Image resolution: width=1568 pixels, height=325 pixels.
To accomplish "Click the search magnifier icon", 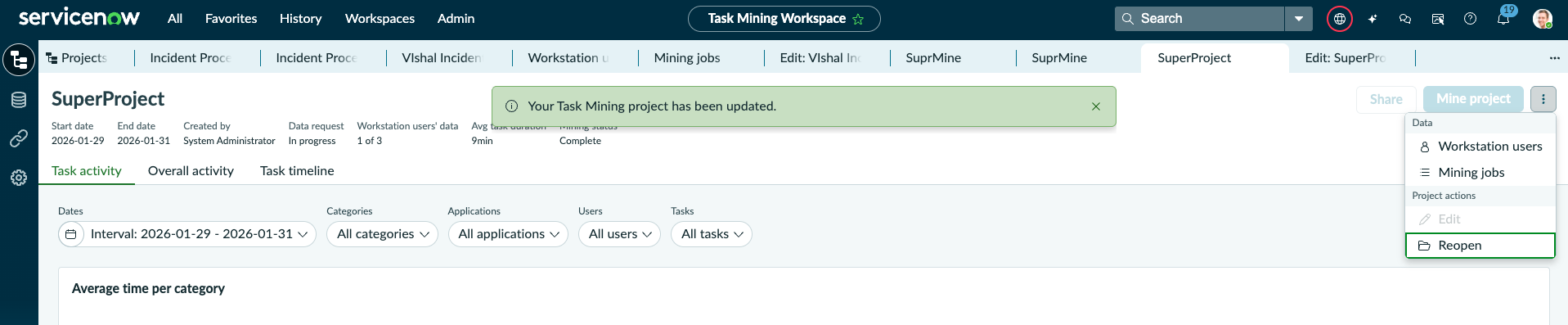I will point(1128,18).
